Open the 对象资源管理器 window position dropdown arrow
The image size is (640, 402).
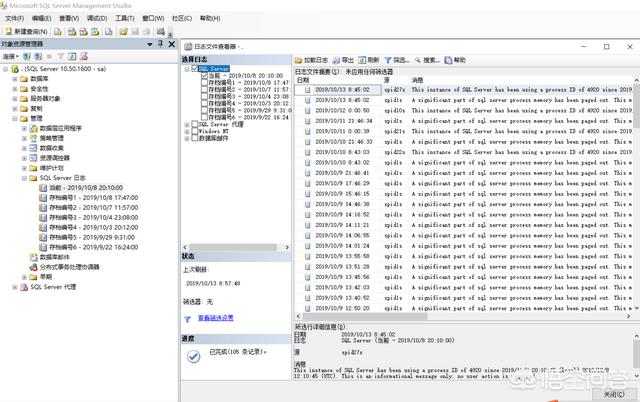coord(150,44)
